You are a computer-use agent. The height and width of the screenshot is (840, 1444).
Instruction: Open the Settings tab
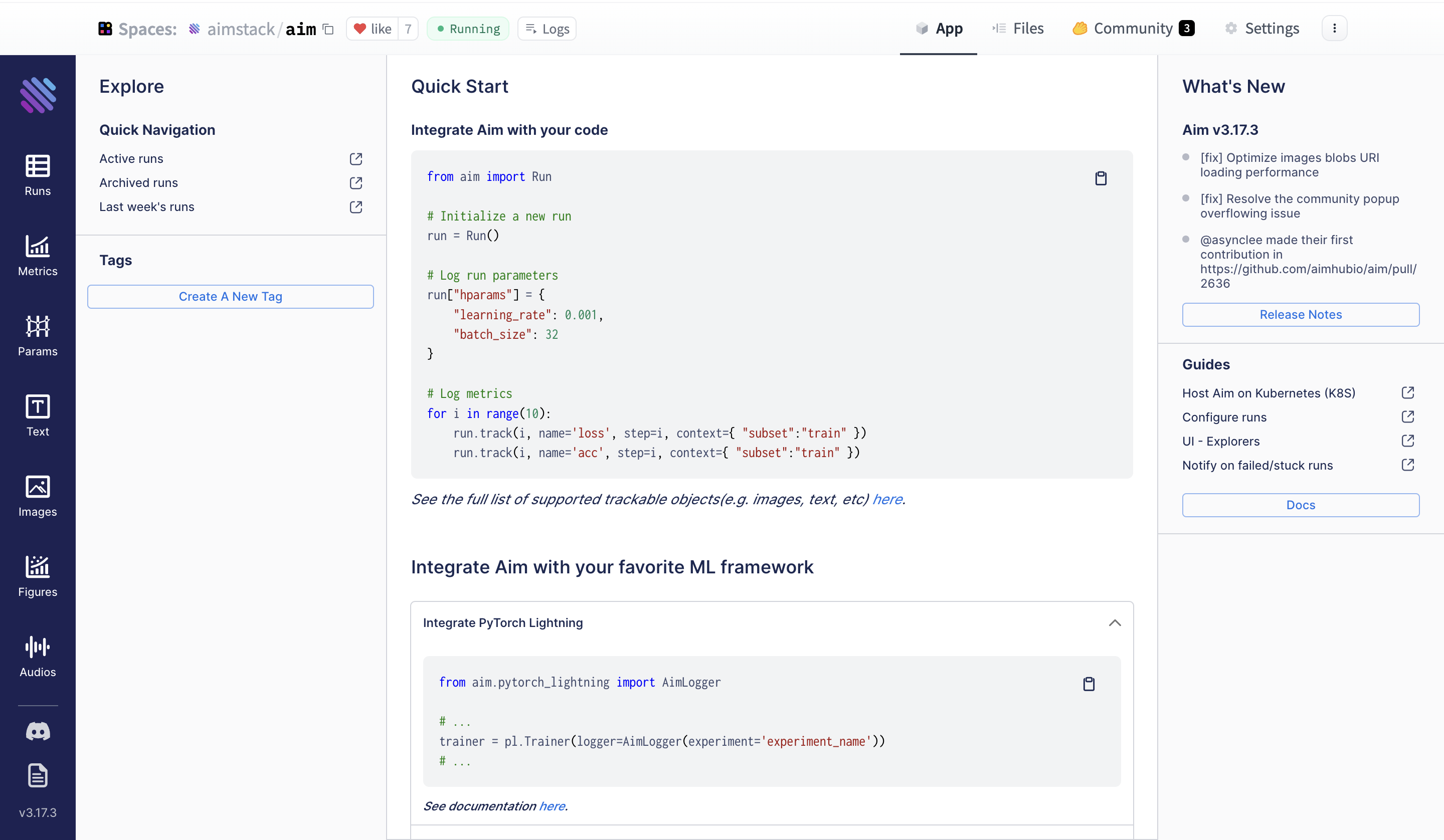[1262, 29]
